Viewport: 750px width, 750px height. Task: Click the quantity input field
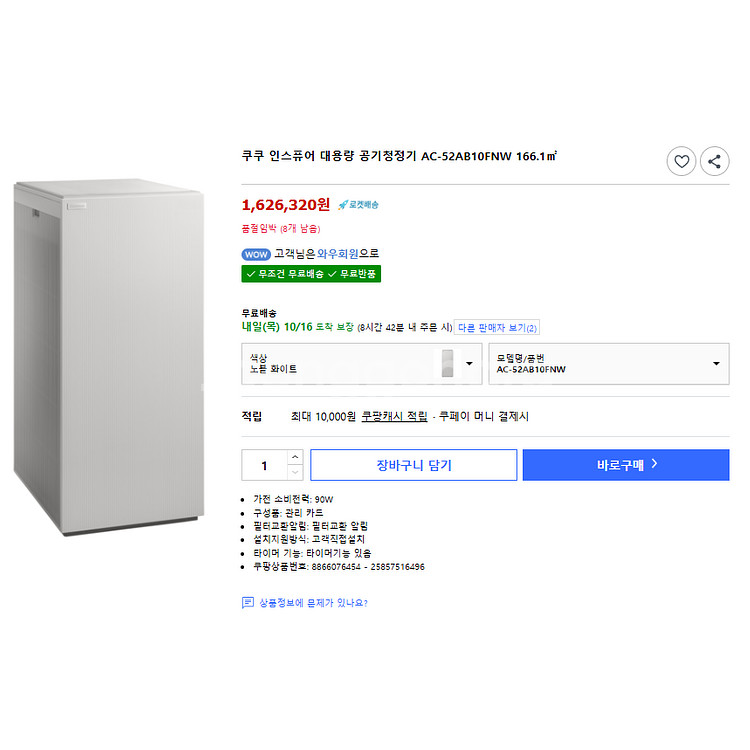click(x=265, y=465)
